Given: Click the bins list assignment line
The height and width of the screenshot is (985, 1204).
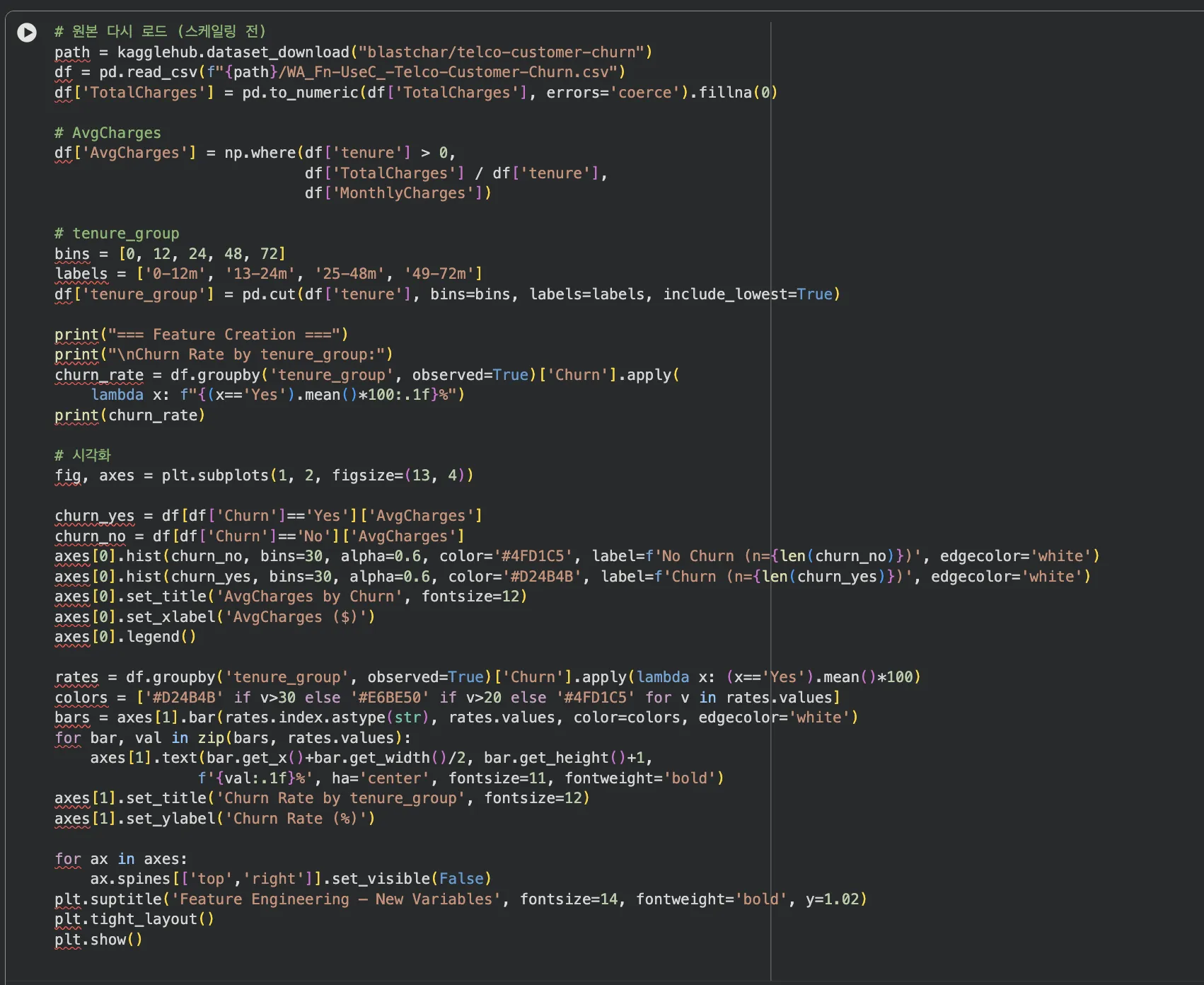Looking at the screenshot, I should coord(170,254).
